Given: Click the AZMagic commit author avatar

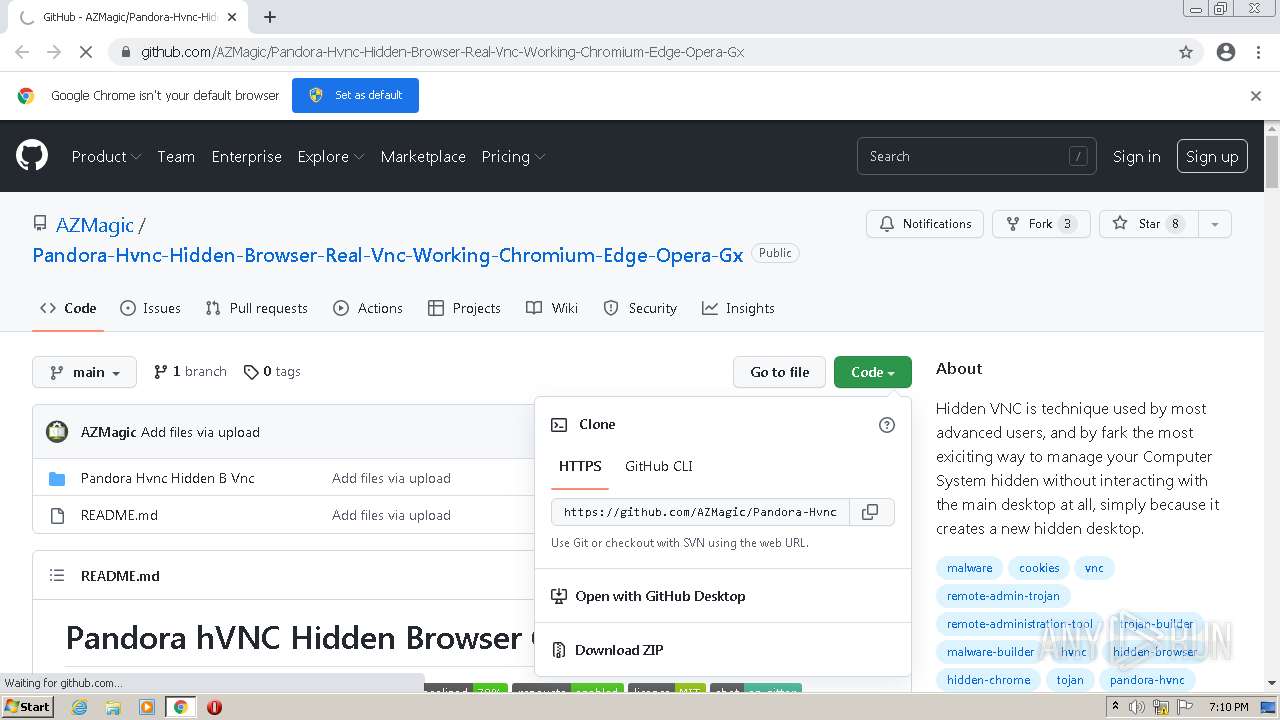Looking at the screenshot, I should click(58, 432).
